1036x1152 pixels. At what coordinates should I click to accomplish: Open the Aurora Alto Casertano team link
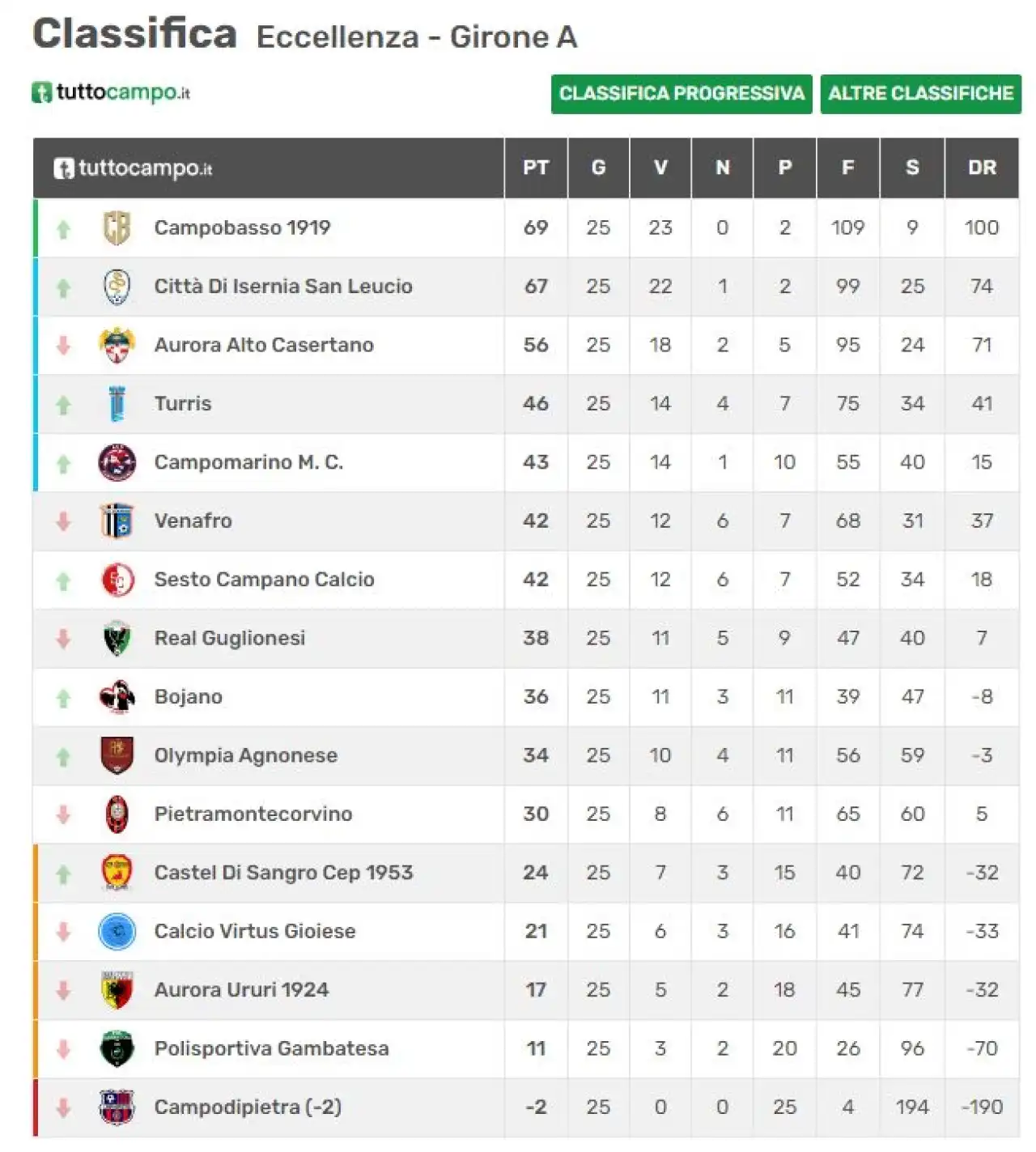point(264,345)
